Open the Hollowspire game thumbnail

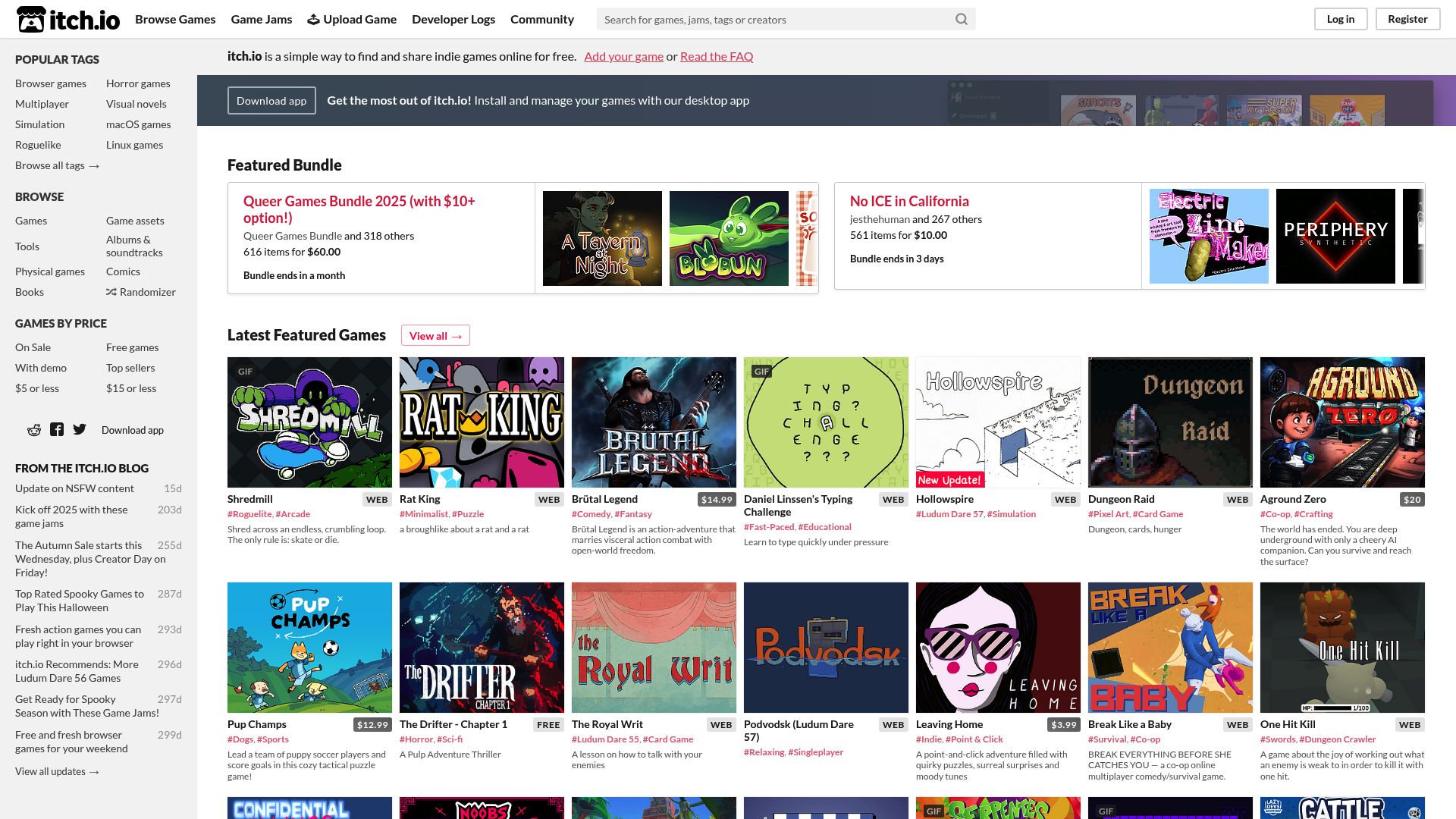pyautogui.click(x=998, y=422)
